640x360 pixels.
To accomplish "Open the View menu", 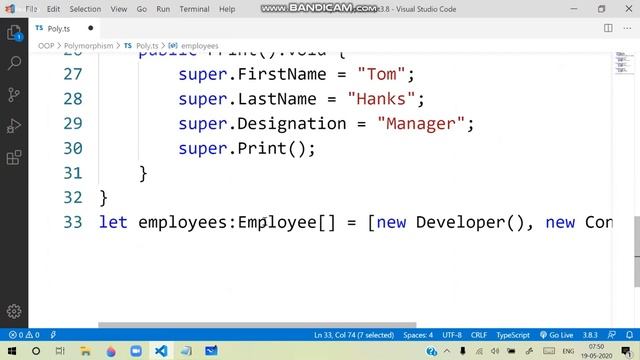I will [119, 9].
